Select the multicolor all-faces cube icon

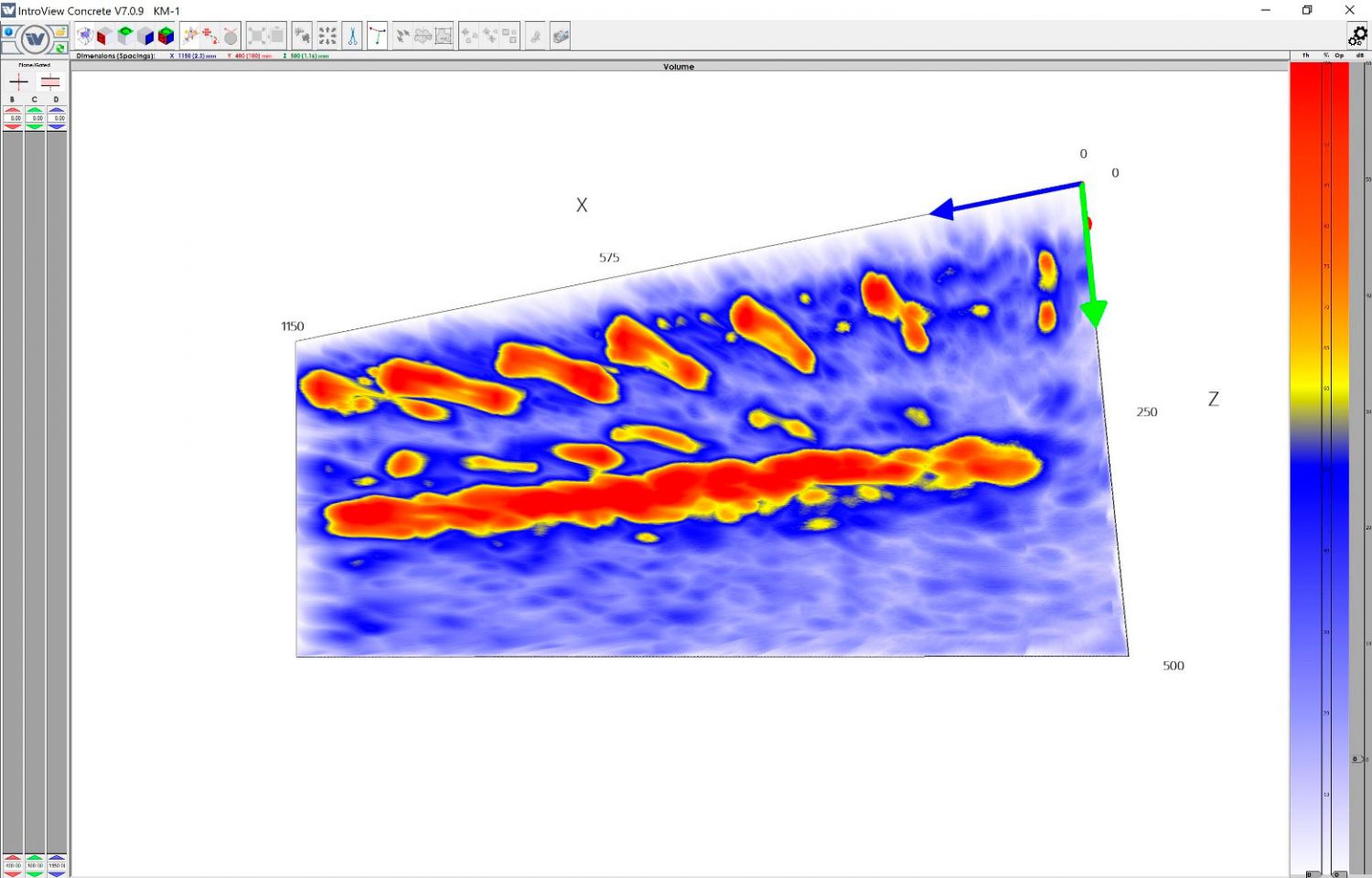click(x=166, y=36)
